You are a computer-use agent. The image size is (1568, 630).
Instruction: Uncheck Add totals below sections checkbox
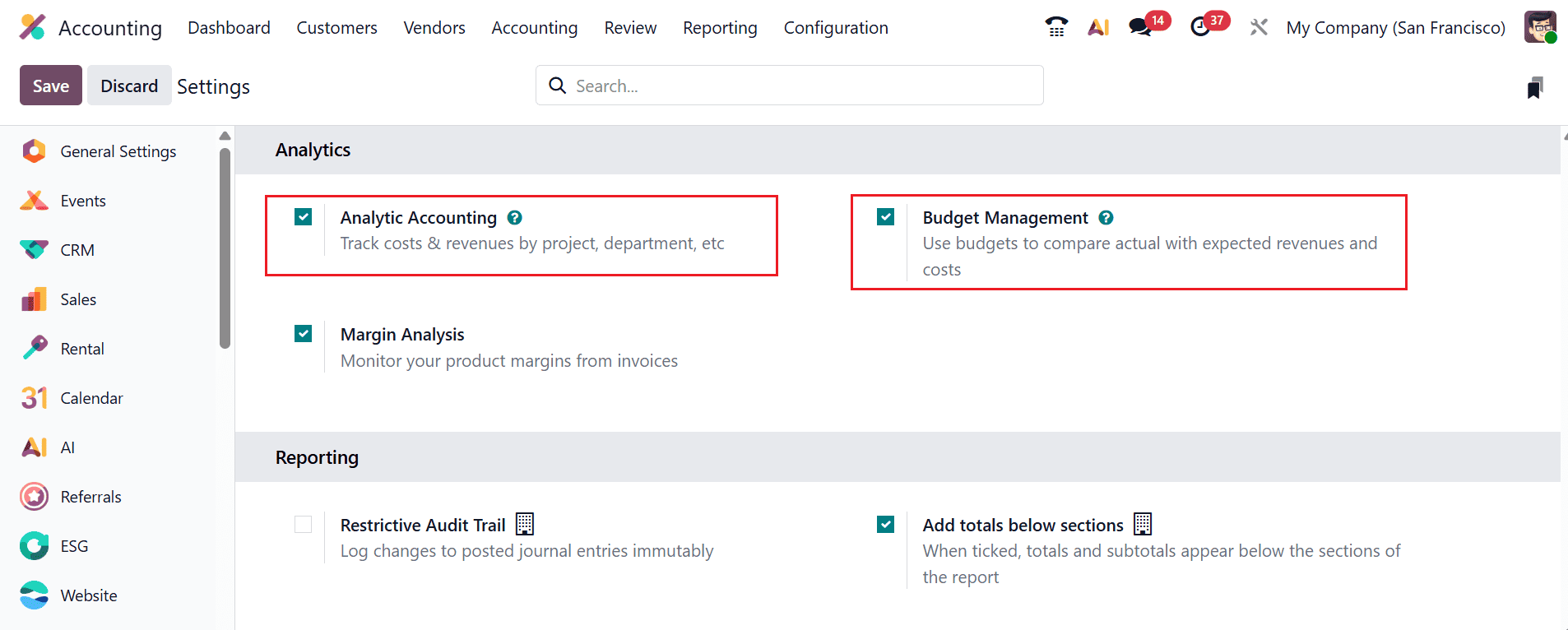pos(886,525)
